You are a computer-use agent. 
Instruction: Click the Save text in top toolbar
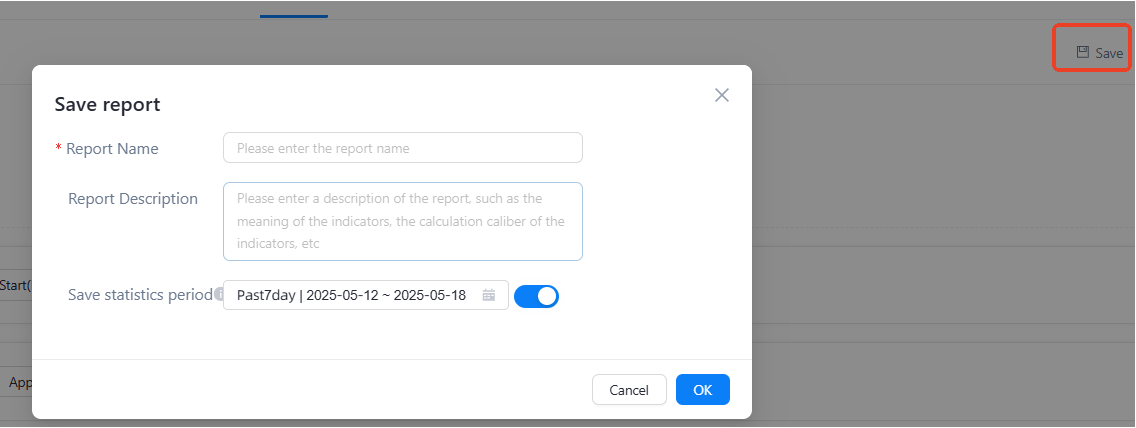click(1109, 53)
